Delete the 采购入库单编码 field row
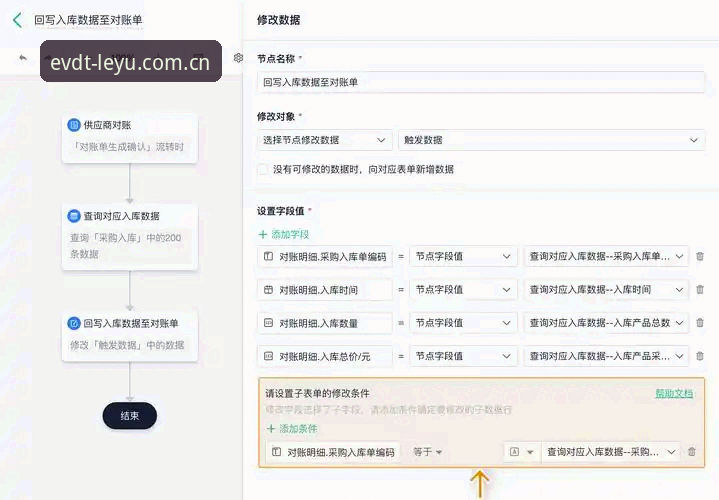This screenshot has width=719, height=500. (700, 256)
